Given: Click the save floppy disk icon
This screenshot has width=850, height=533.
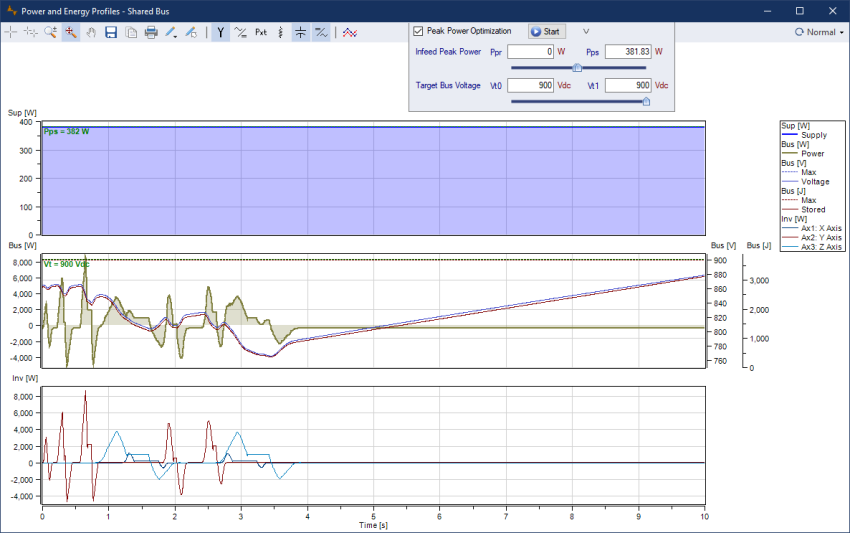Looking at the screenshot, I should pyautogui.click(x=111, y=32).
